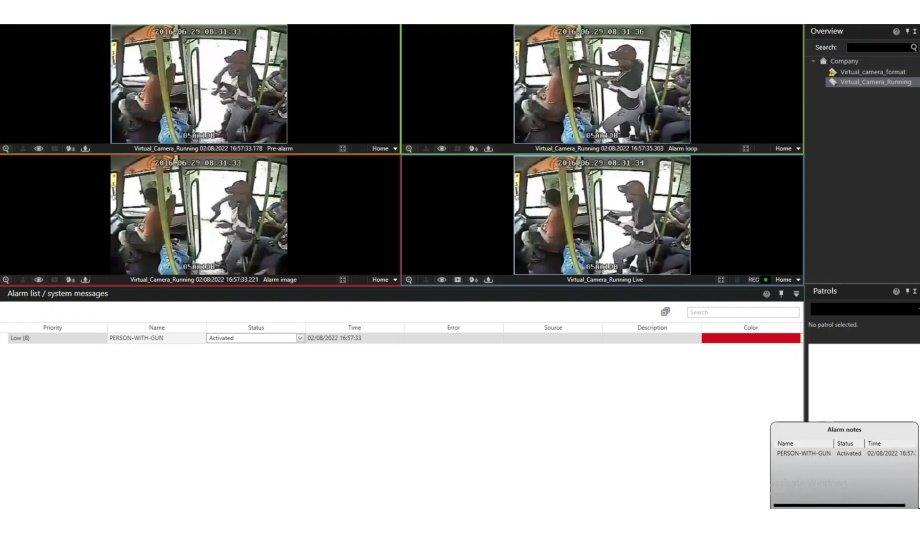Click the help icon in the Alarm list header
Viewport: 920px width, 533px height.
[766, 294]
